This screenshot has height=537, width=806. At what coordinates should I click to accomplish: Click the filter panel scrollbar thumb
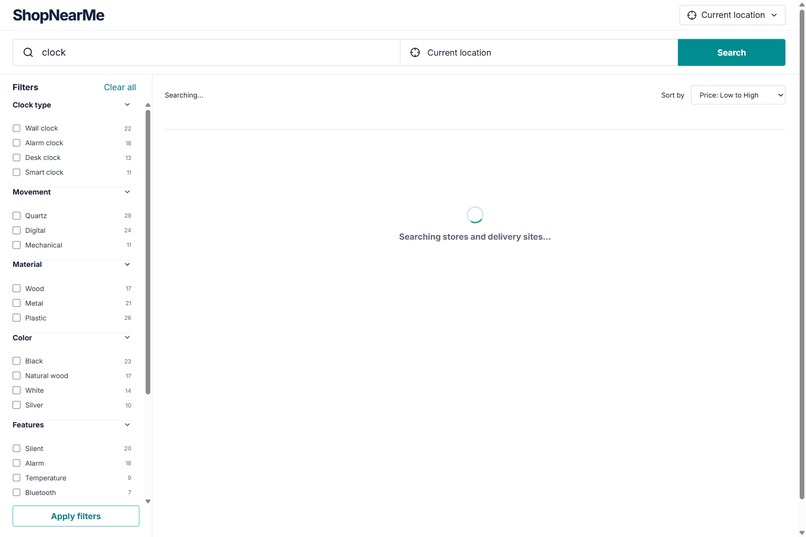148,252
